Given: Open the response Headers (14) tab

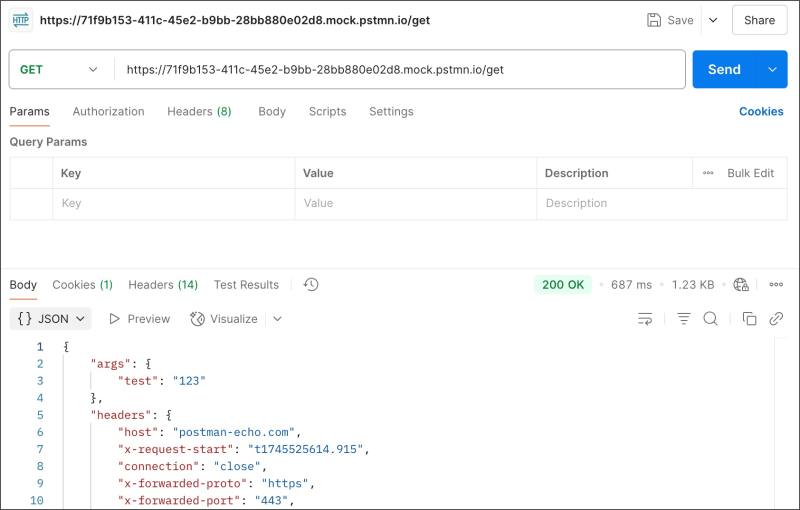Looking at the screenshot, I should pos(163,285).
